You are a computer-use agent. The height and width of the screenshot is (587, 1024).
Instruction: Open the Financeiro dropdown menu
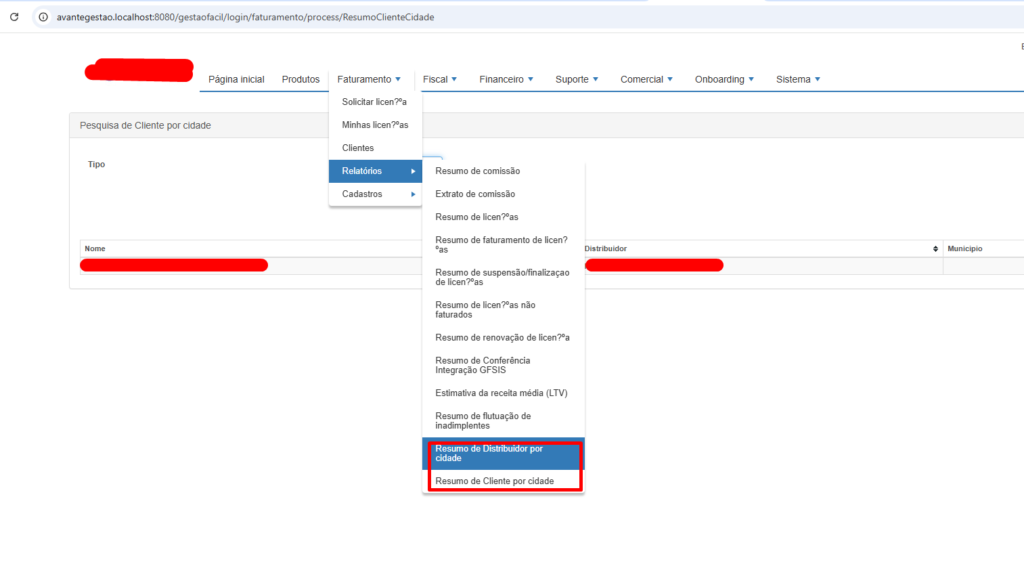click(x=506, y=79)
